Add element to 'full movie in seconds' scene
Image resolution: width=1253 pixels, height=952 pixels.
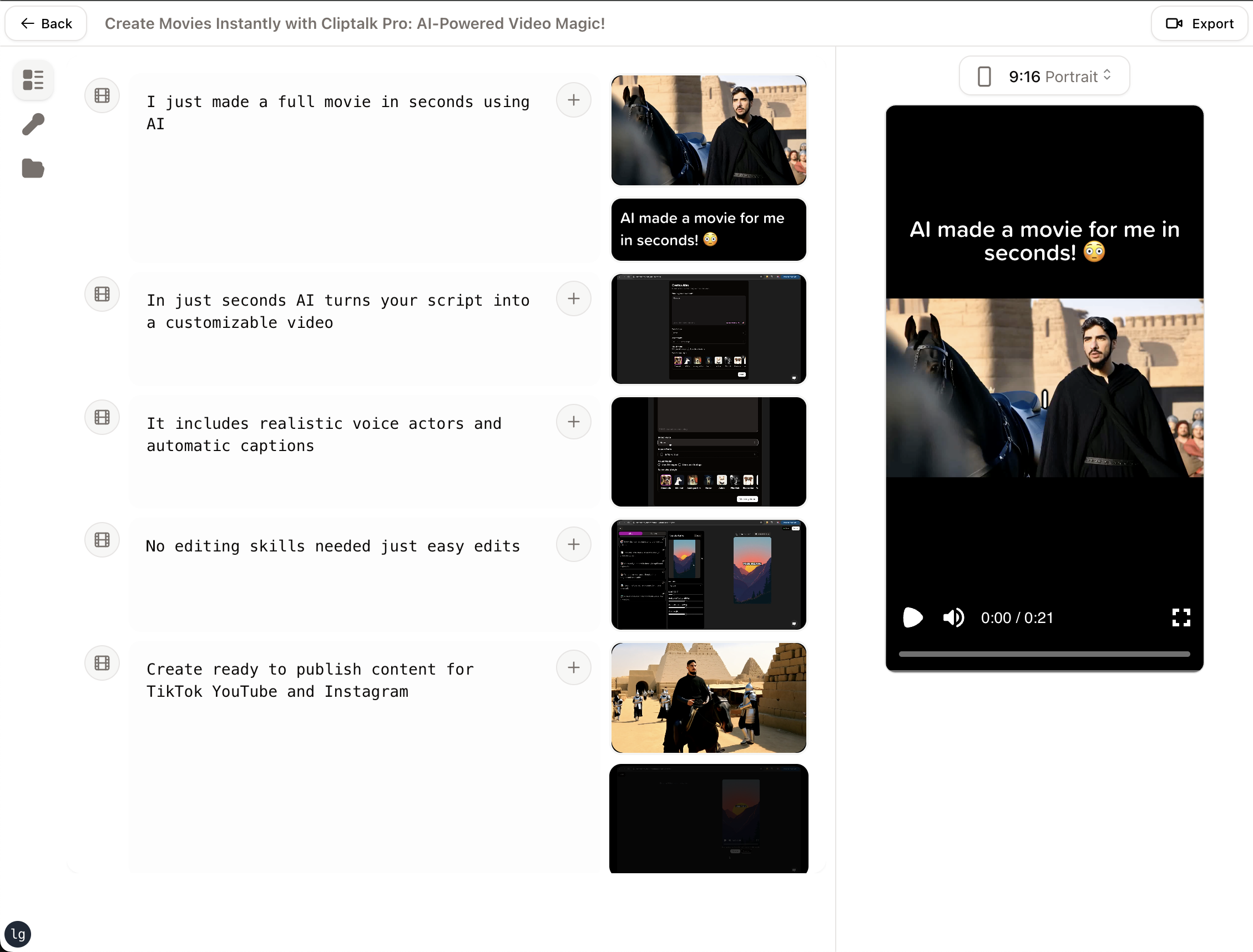[574, 100]
